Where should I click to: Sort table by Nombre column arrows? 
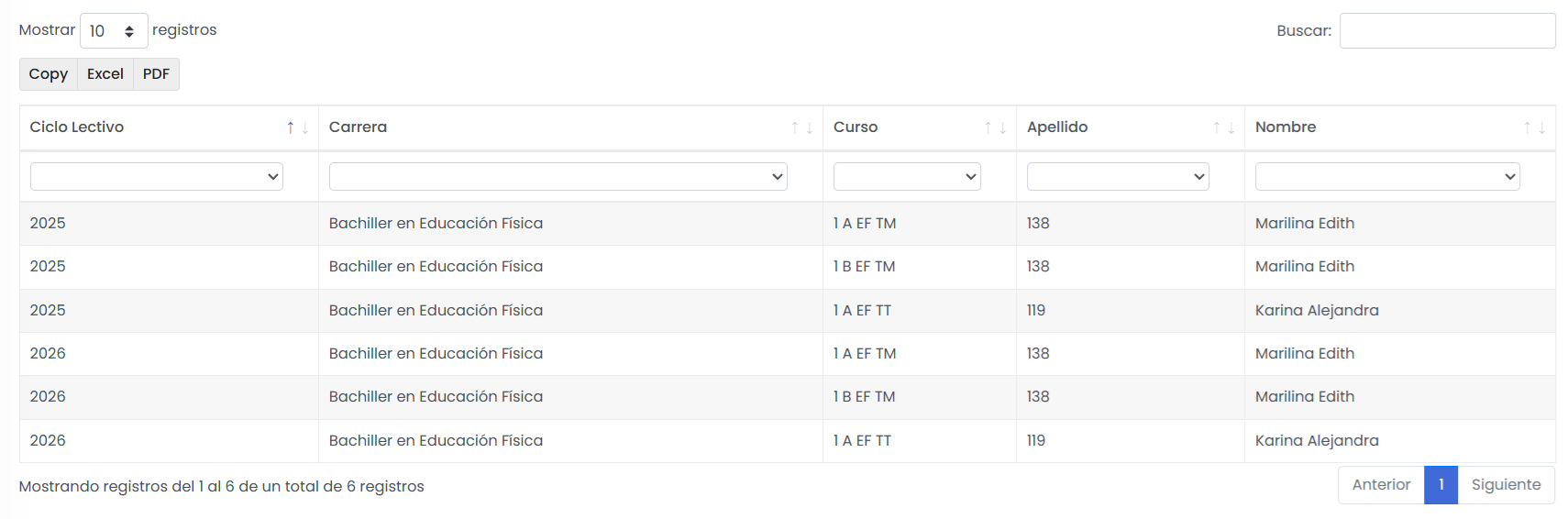(1534, 127)
